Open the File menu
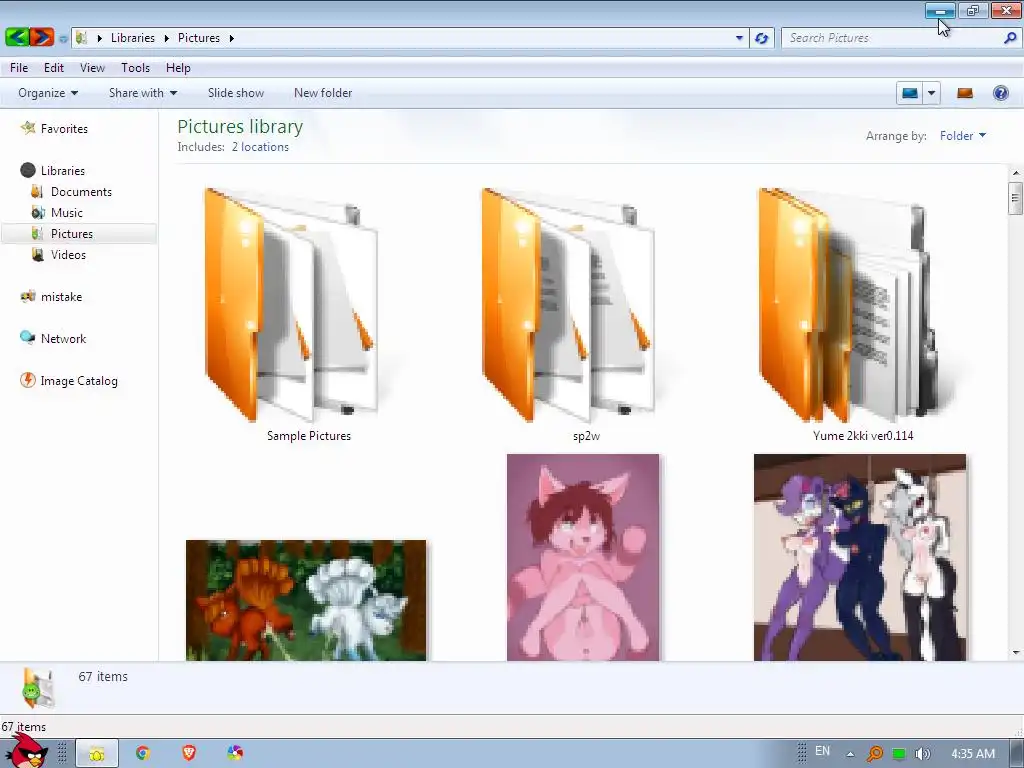Viewport: 1024px width, 768px height. pos(19,68)
